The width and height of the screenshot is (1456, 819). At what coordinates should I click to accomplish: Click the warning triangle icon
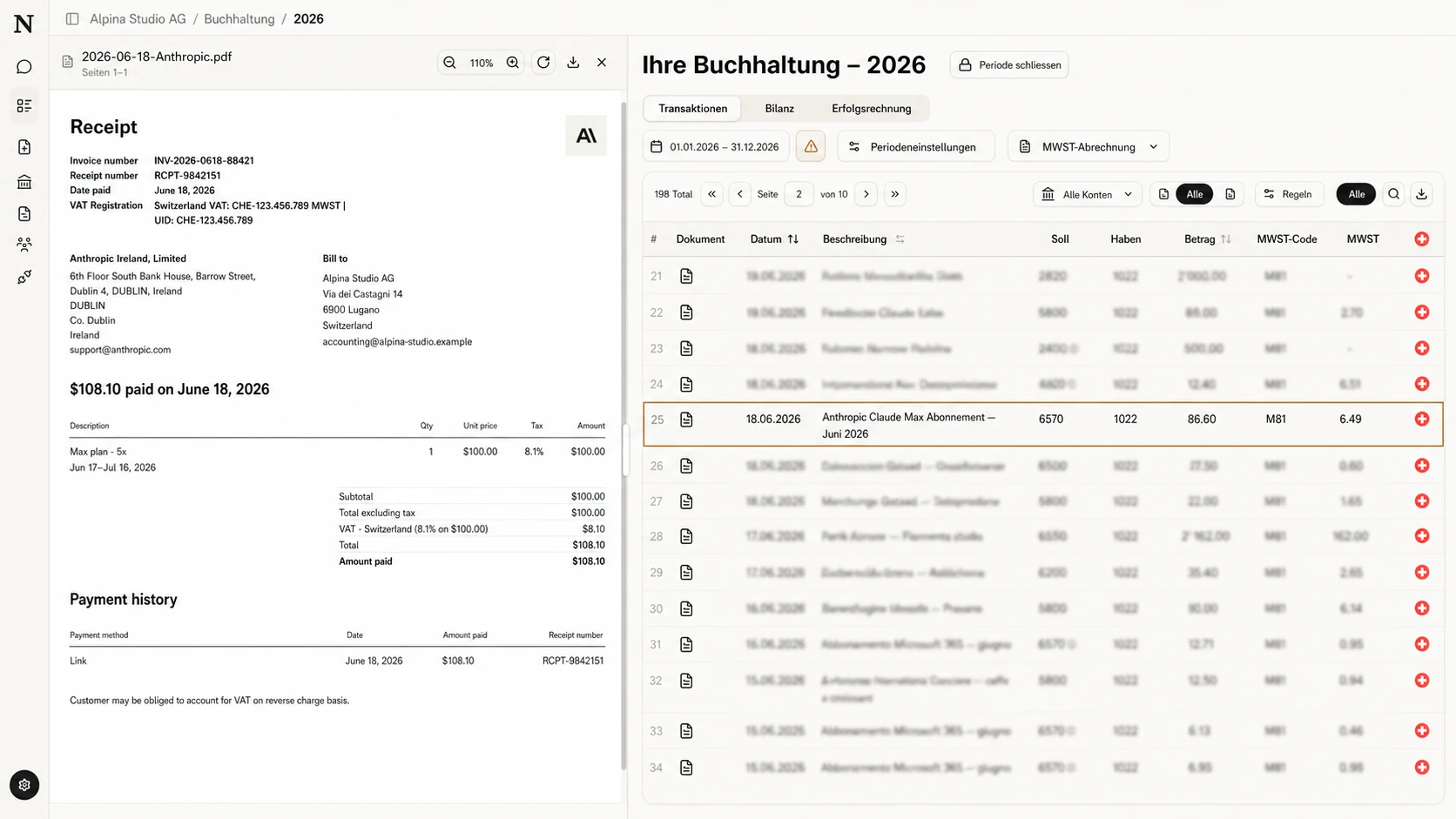811,146
